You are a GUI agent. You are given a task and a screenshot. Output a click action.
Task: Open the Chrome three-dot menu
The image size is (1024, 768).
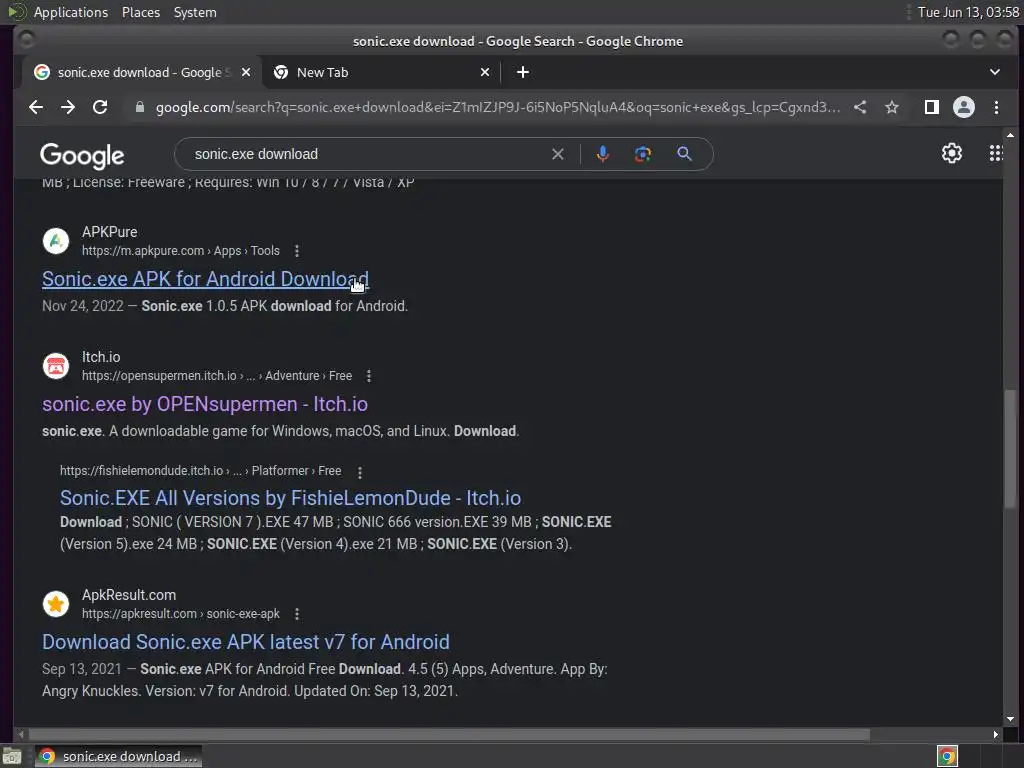point(996,107)
